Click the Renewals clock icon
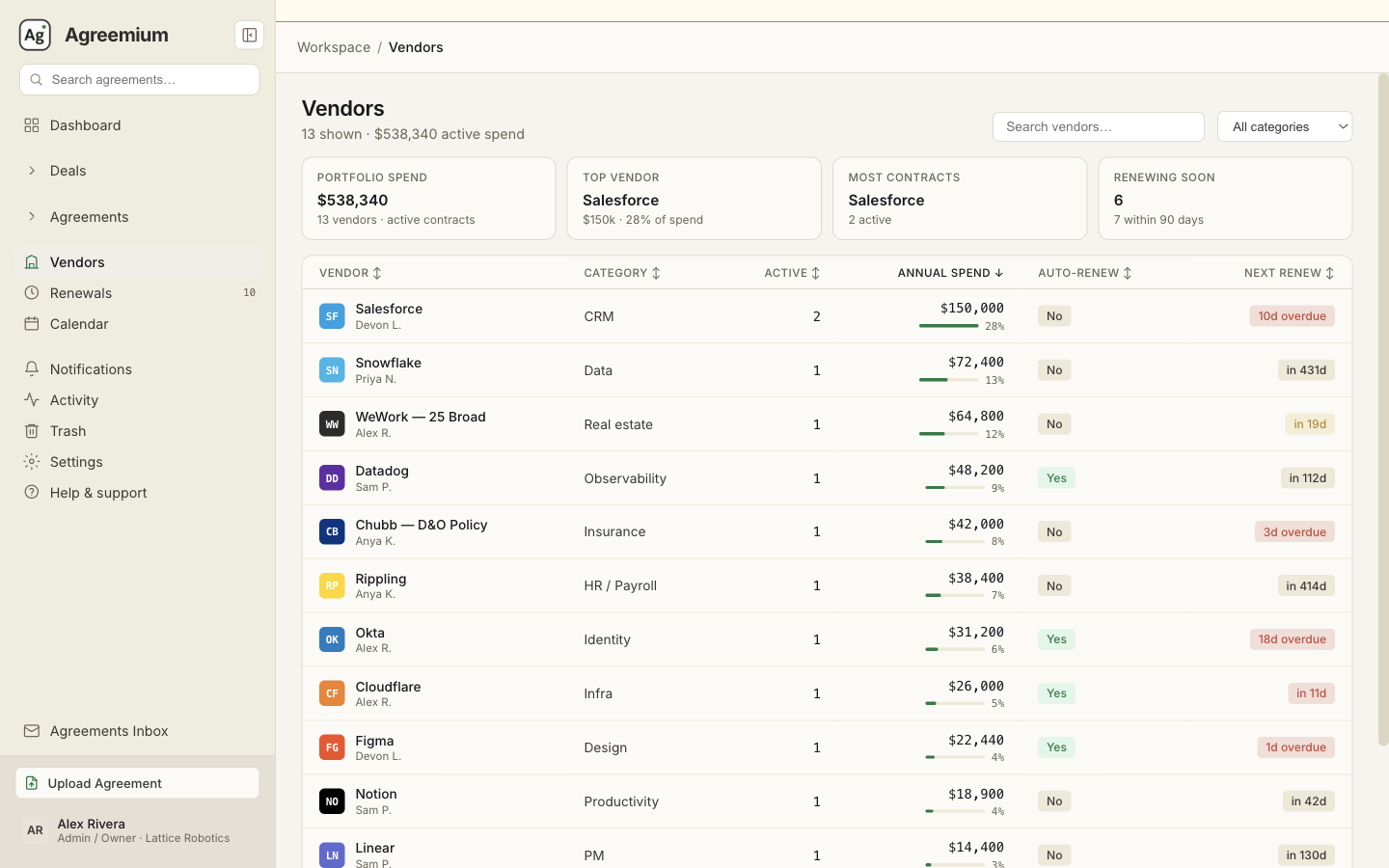Viewport: 1389px width, 868px height. (32, 293)
